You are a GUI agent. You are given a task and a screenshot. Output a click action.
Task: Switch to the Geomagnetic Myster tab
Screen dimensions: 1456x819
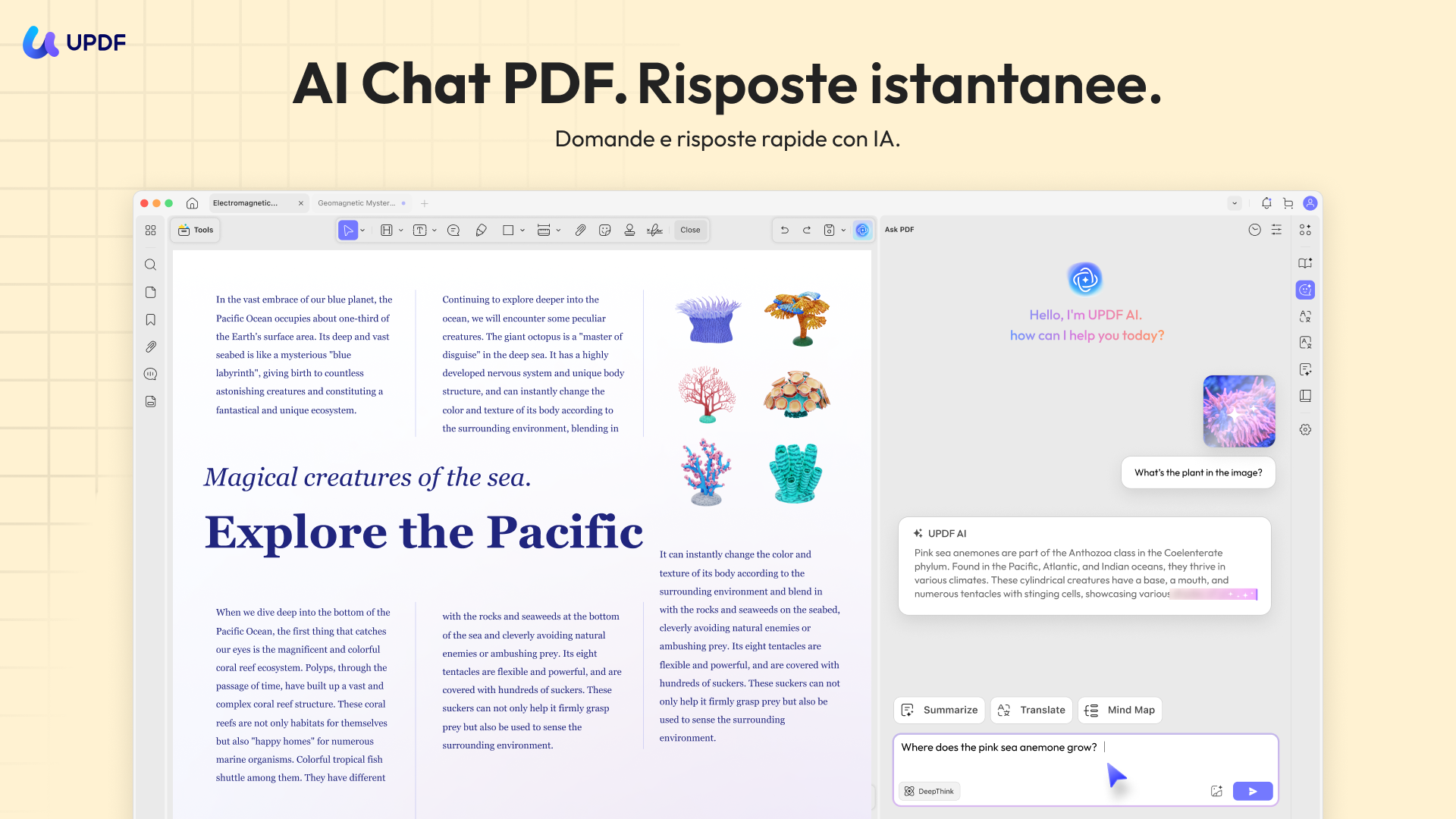(362, 203)
